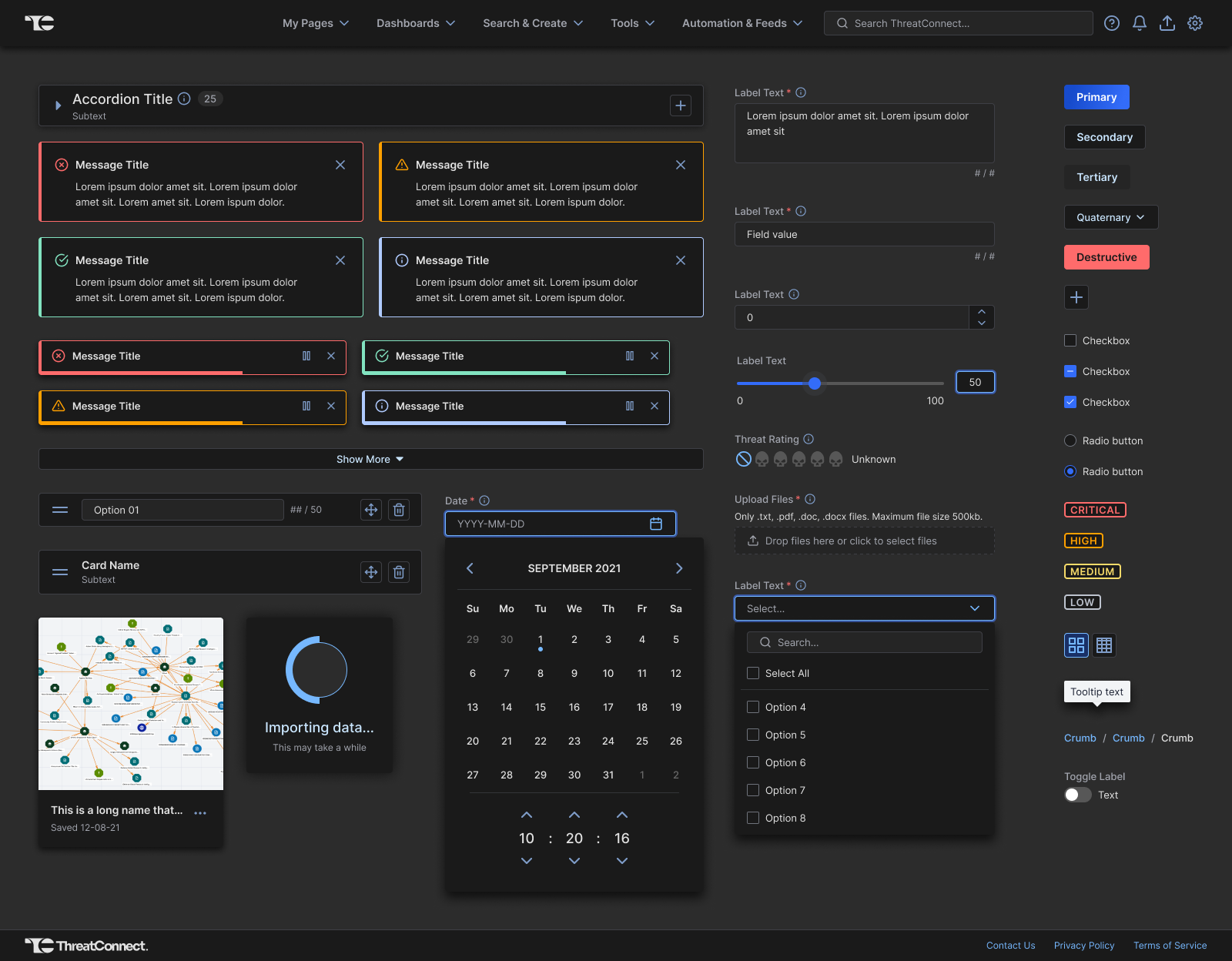Click the upload icon in top bar
The height and width of the screenshot is (961, 1232).
tap(1167, 23)
